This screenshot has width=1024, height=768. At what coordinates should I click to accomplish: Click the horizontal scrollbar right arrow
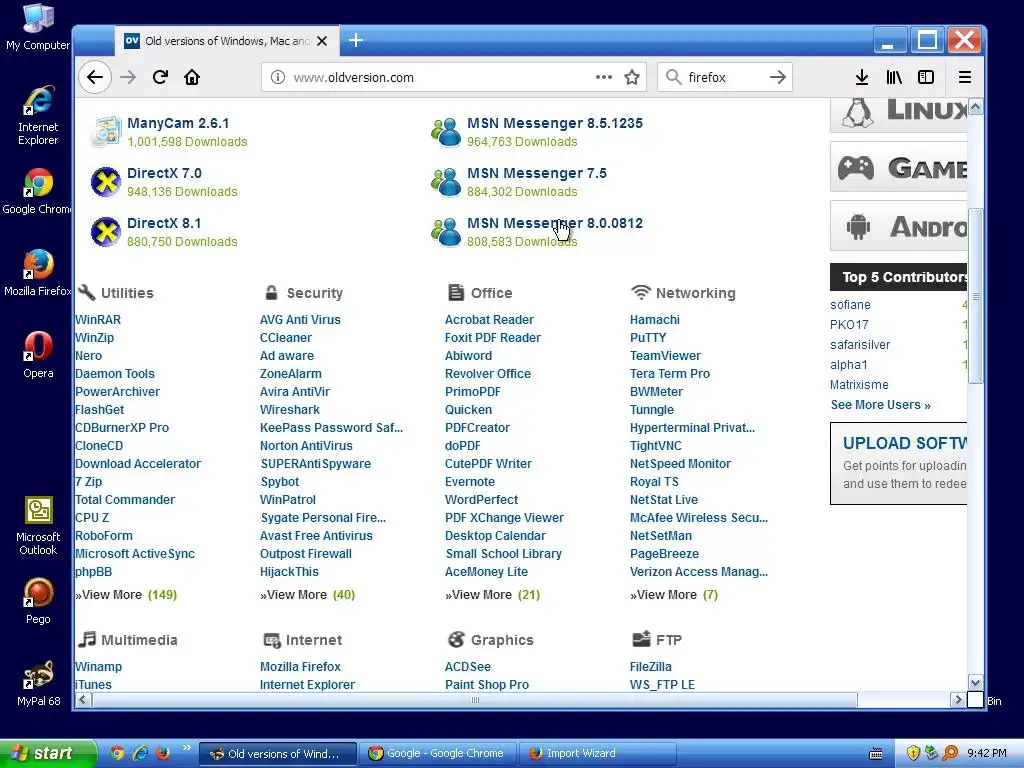pyautogui.click(x=958, y=699)
